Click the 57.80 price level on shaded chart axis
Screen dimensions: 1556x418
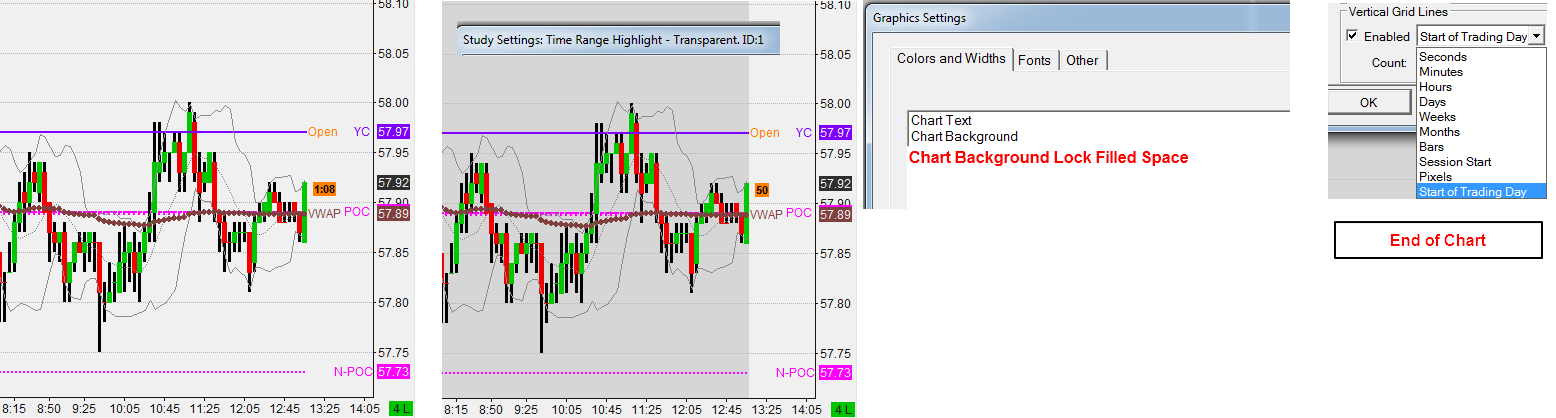[x=836, y=303]
